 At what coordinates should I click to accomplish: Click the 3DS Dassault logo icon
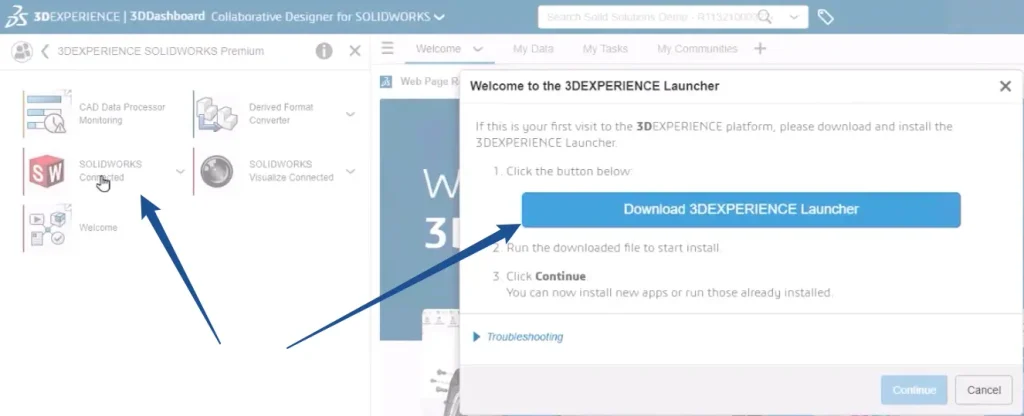(16, 17)
